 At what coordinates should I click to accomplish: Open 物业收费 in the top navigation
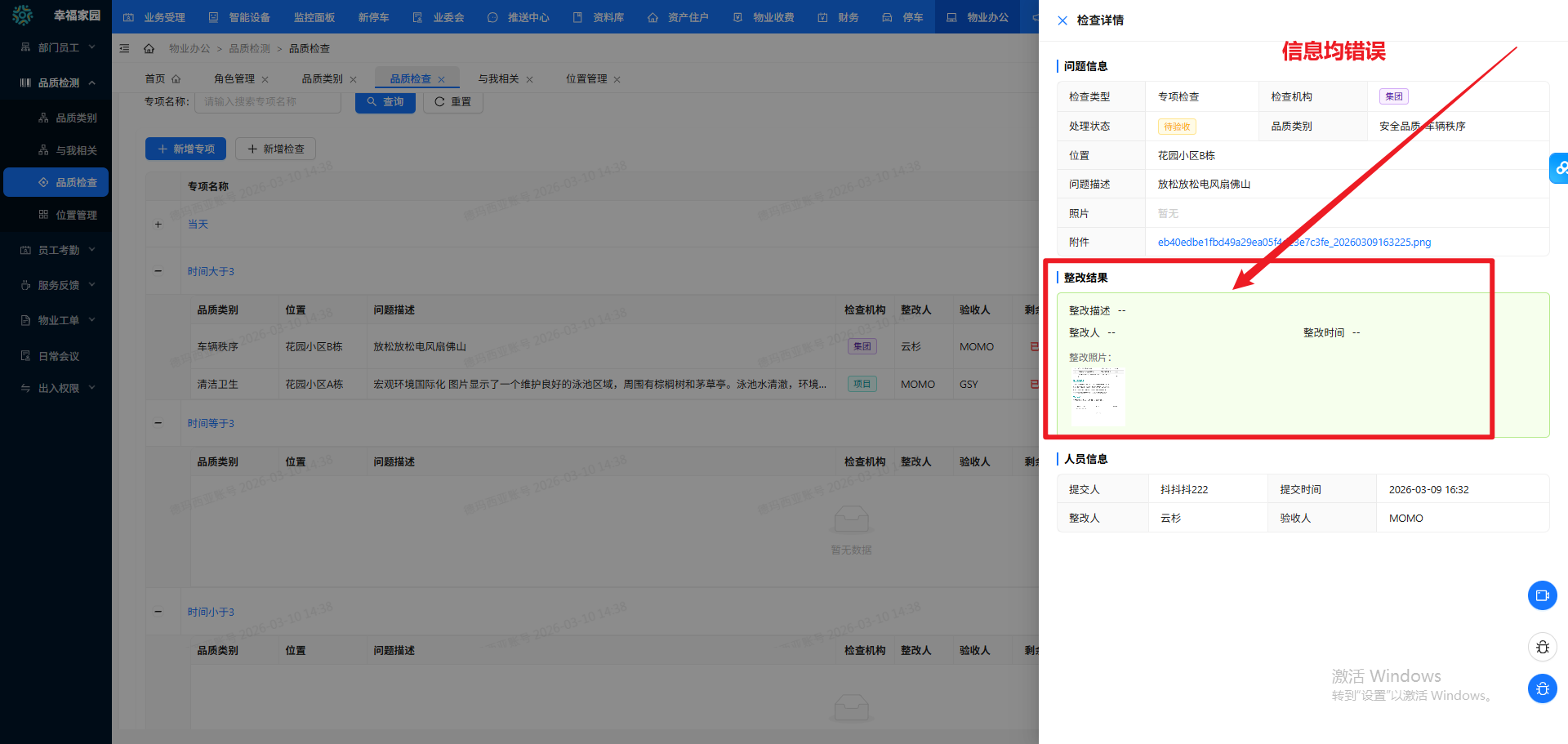(x=763, y=16)
